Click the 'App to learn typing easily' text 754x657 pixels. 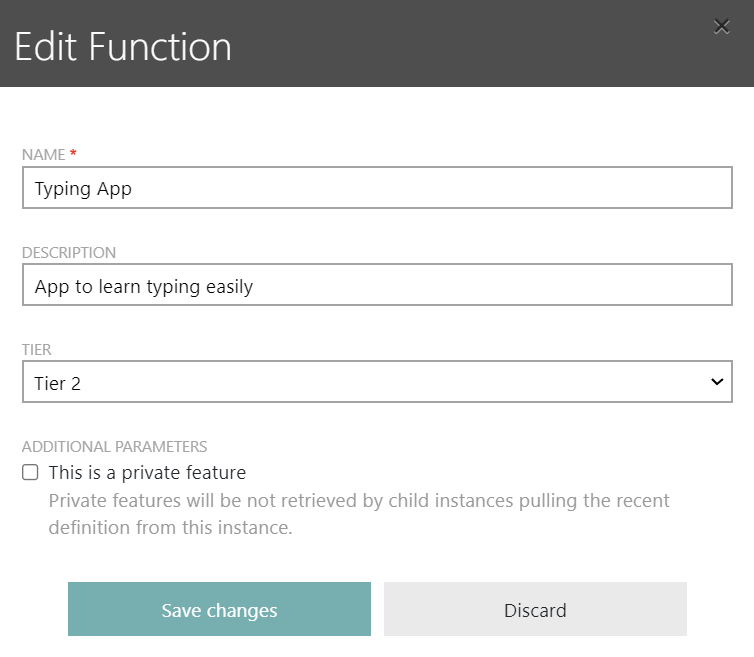(144, 287)
